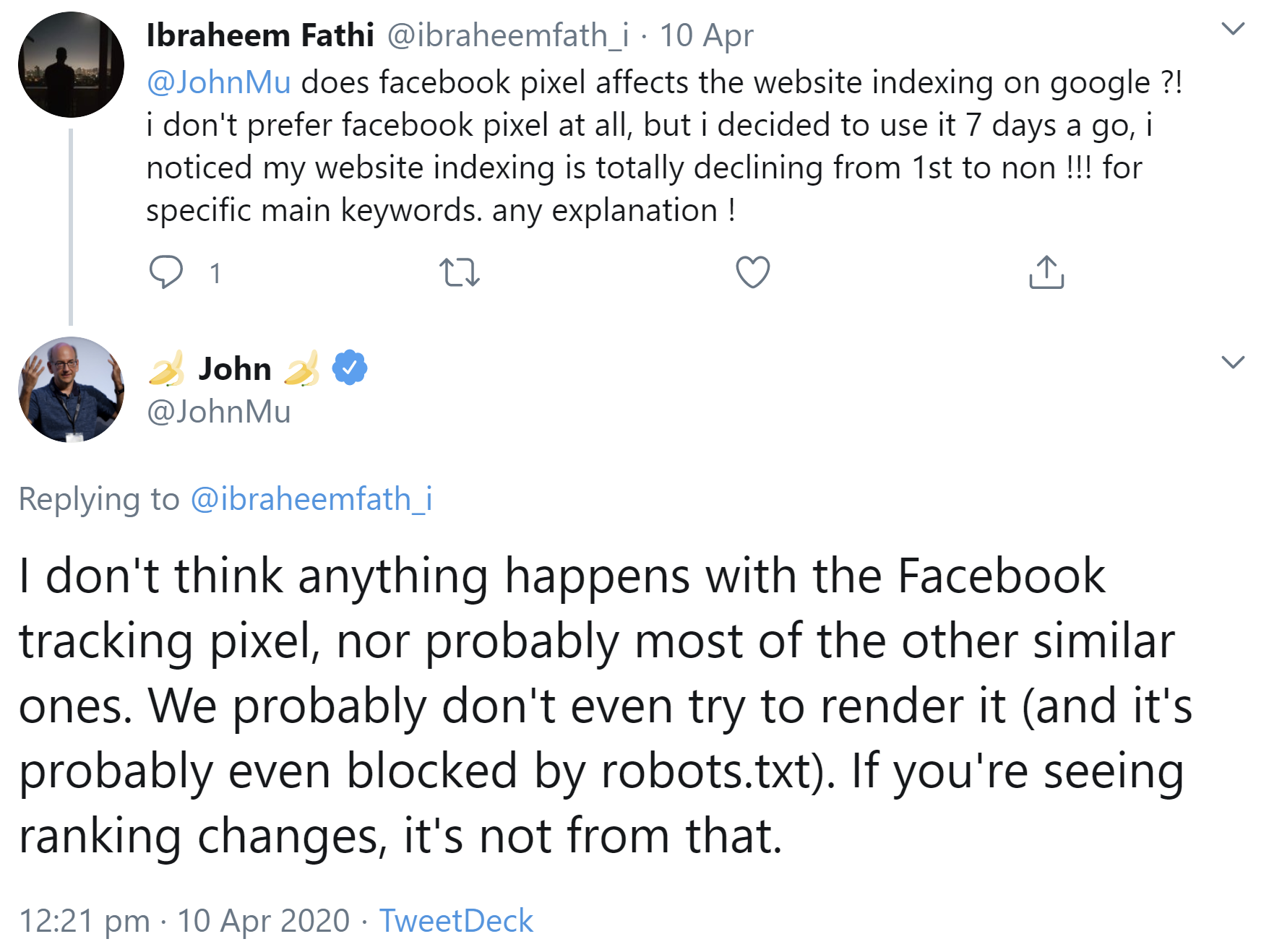This screenshot has width=1269, height=952.
Task: Open the TweetDeck source link
Action: (x=456, y=921)
